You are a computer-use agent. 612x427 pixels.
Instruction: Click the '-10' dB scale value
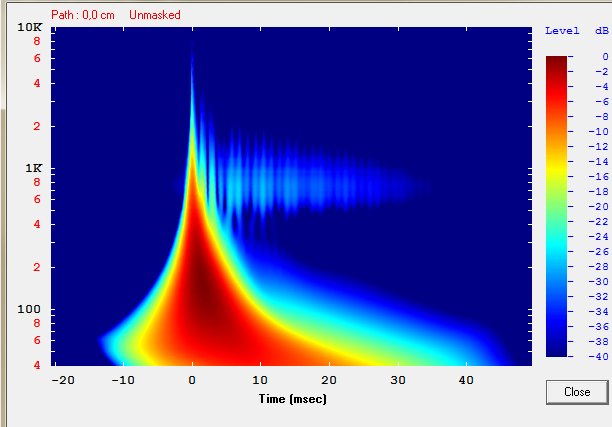point(598,132)
